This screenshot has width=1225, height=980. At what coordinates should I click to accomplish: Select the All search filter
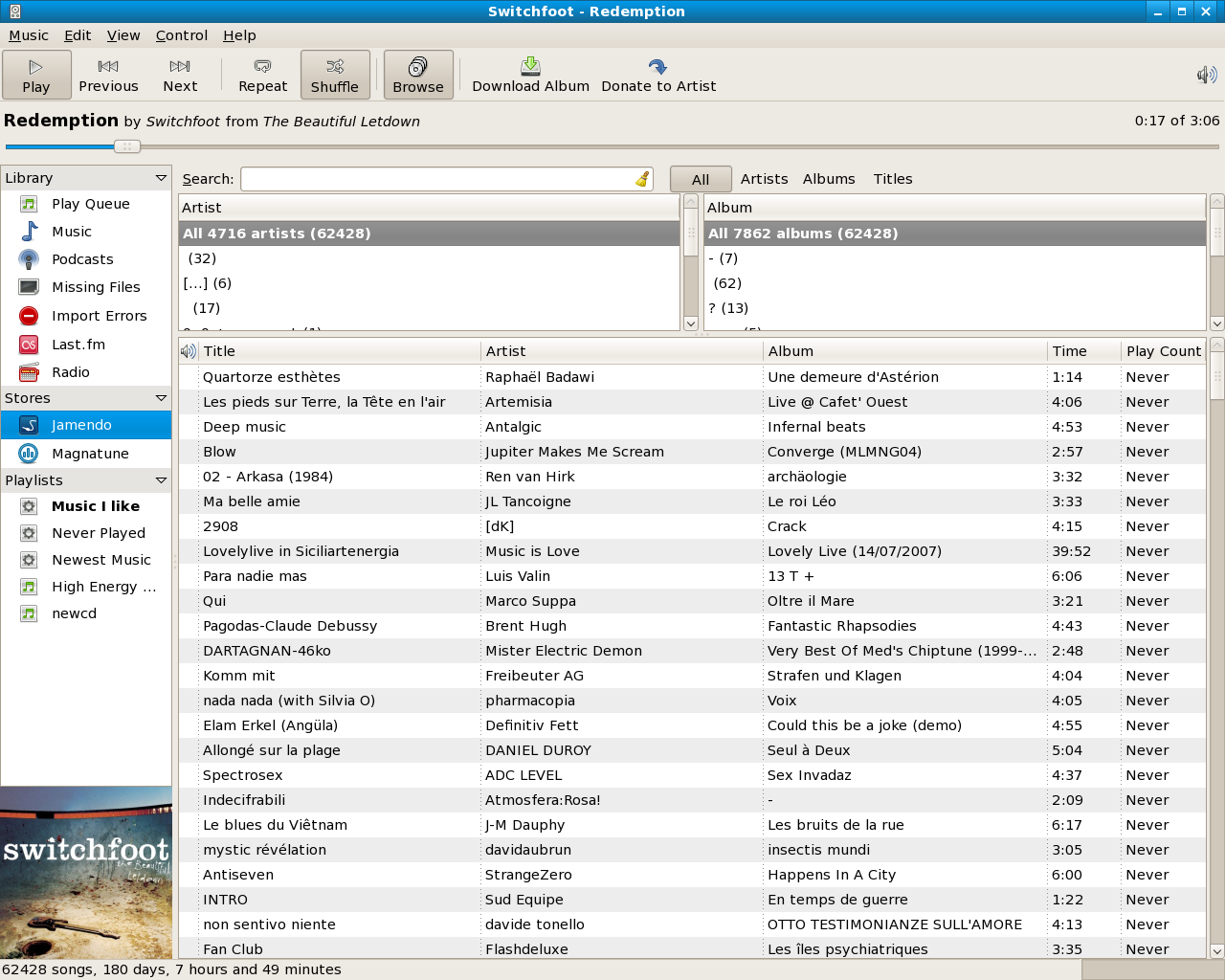(x=701, y=179)
